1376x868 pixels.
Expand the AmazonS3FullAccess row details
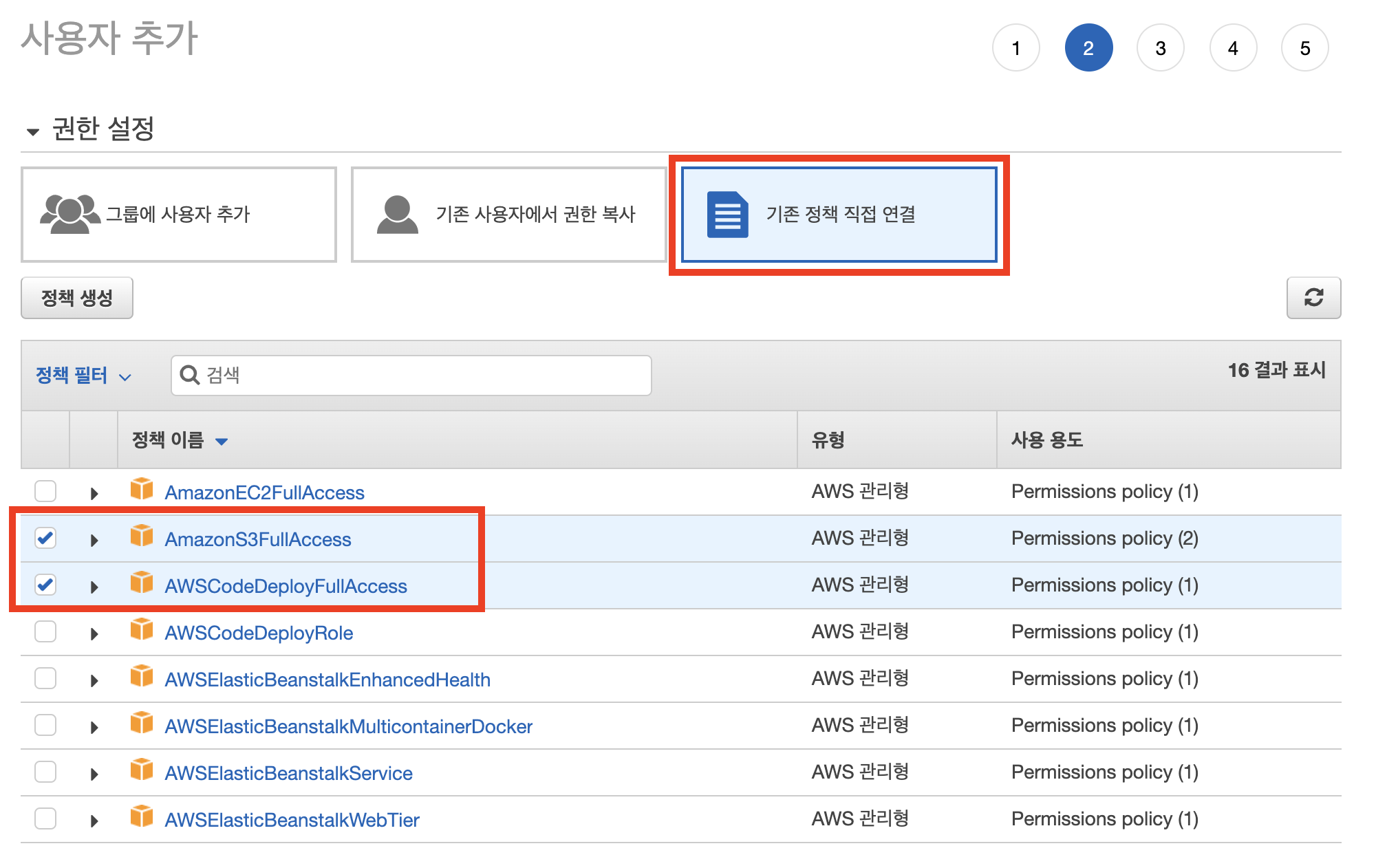(94, 540)
